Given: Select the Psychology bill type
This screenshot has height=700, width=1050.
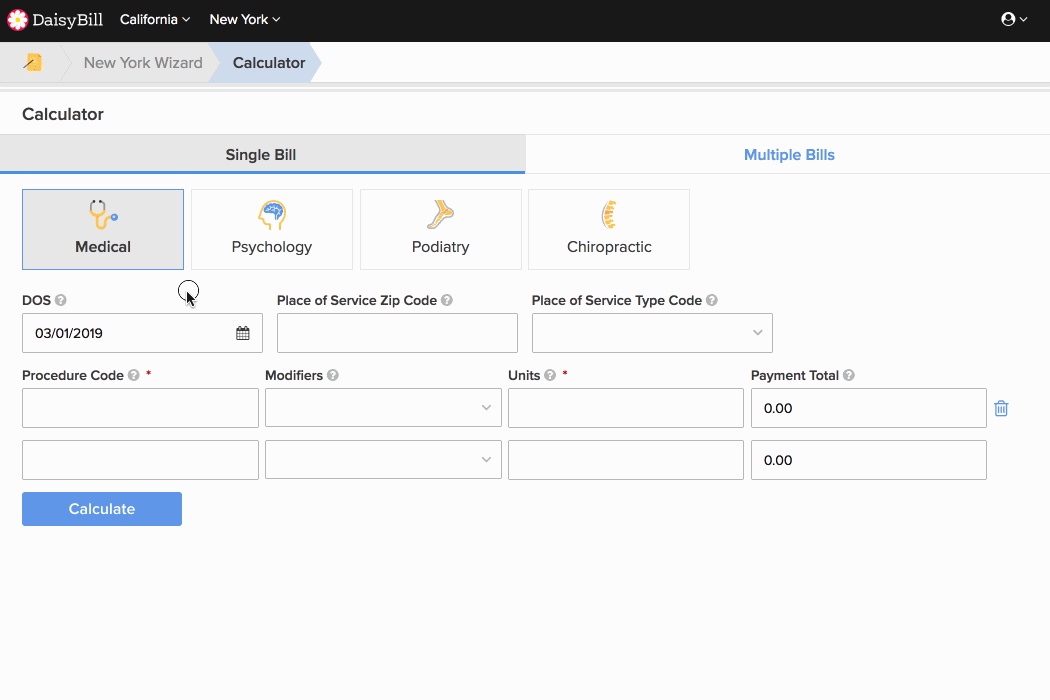Looking at the screenshot, I should [272, 229].
